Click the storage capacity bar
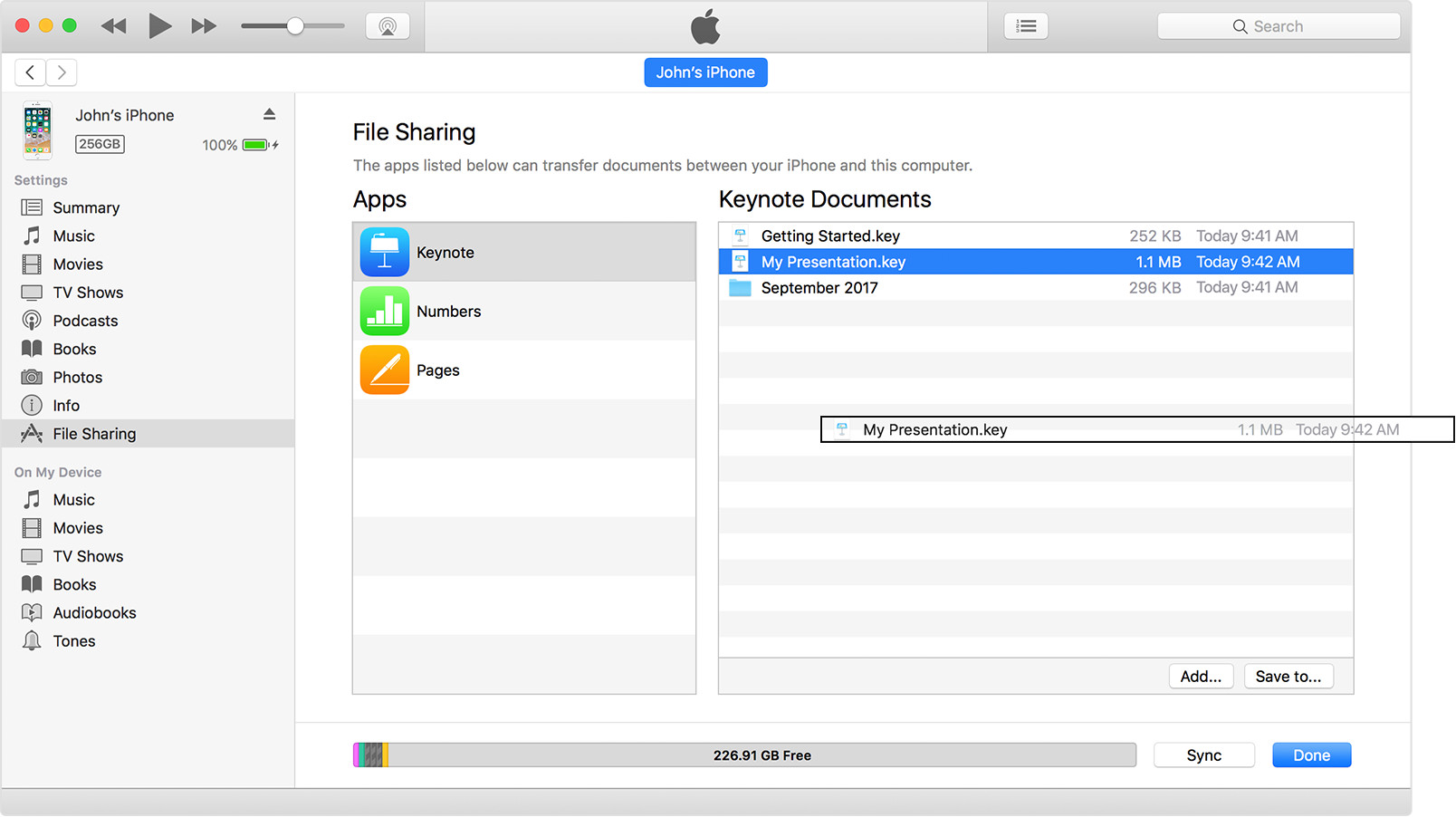 744,755
